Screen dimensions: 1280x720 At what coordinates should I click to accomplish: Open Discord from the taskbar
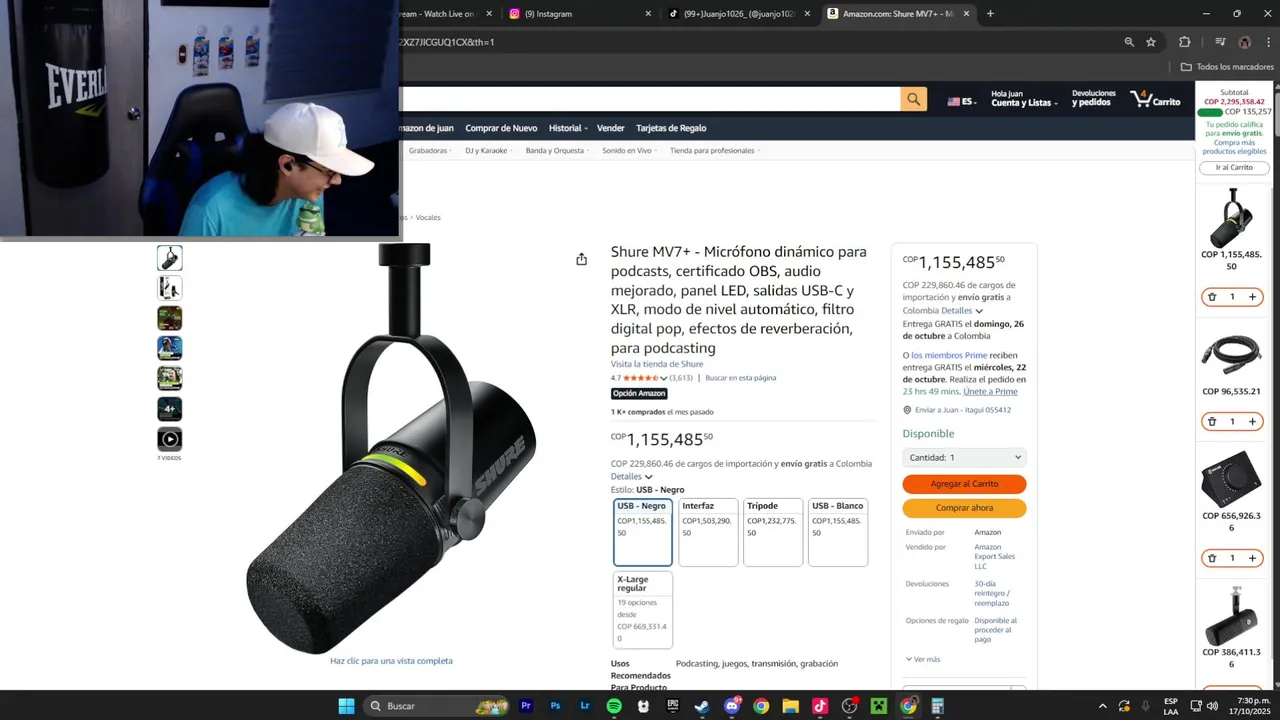click(732, 706)
